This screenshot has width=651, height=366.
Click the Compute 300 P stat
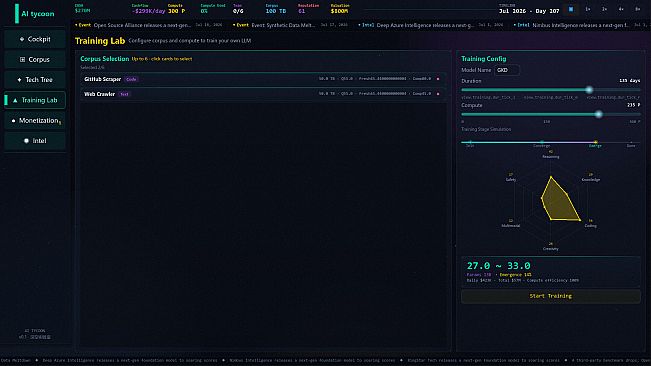click(176, 9)
